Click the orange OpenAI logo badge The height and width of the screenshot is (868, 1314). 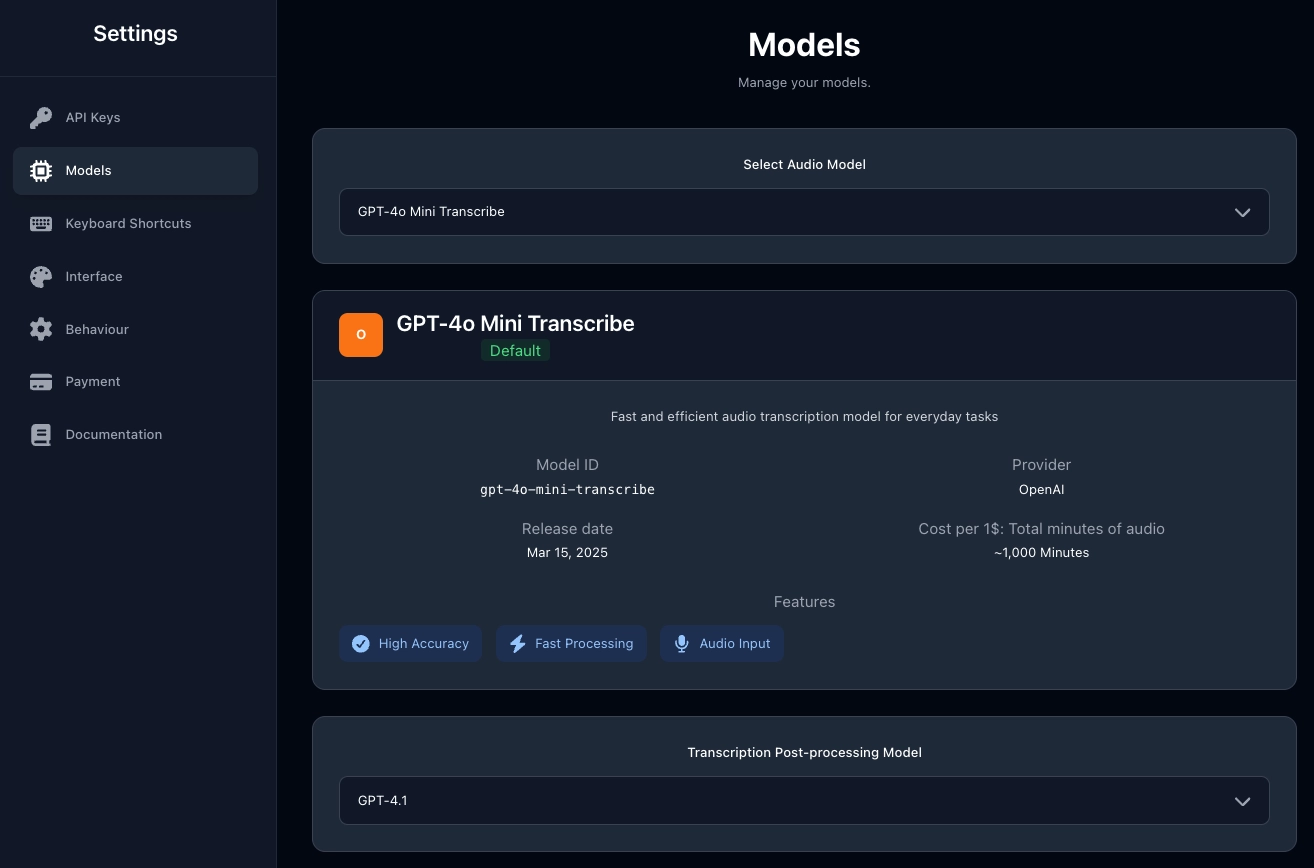coord(361,335)
